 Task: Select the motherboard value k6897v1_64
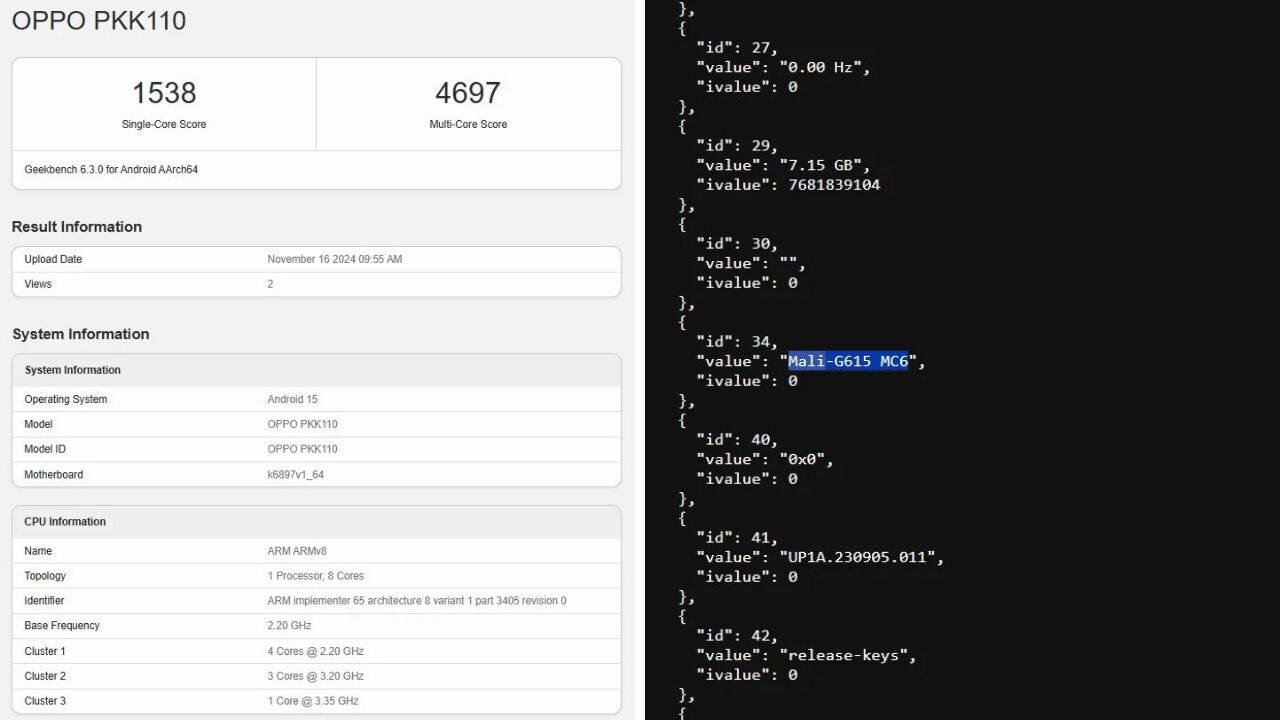click(x=295, y=475)
